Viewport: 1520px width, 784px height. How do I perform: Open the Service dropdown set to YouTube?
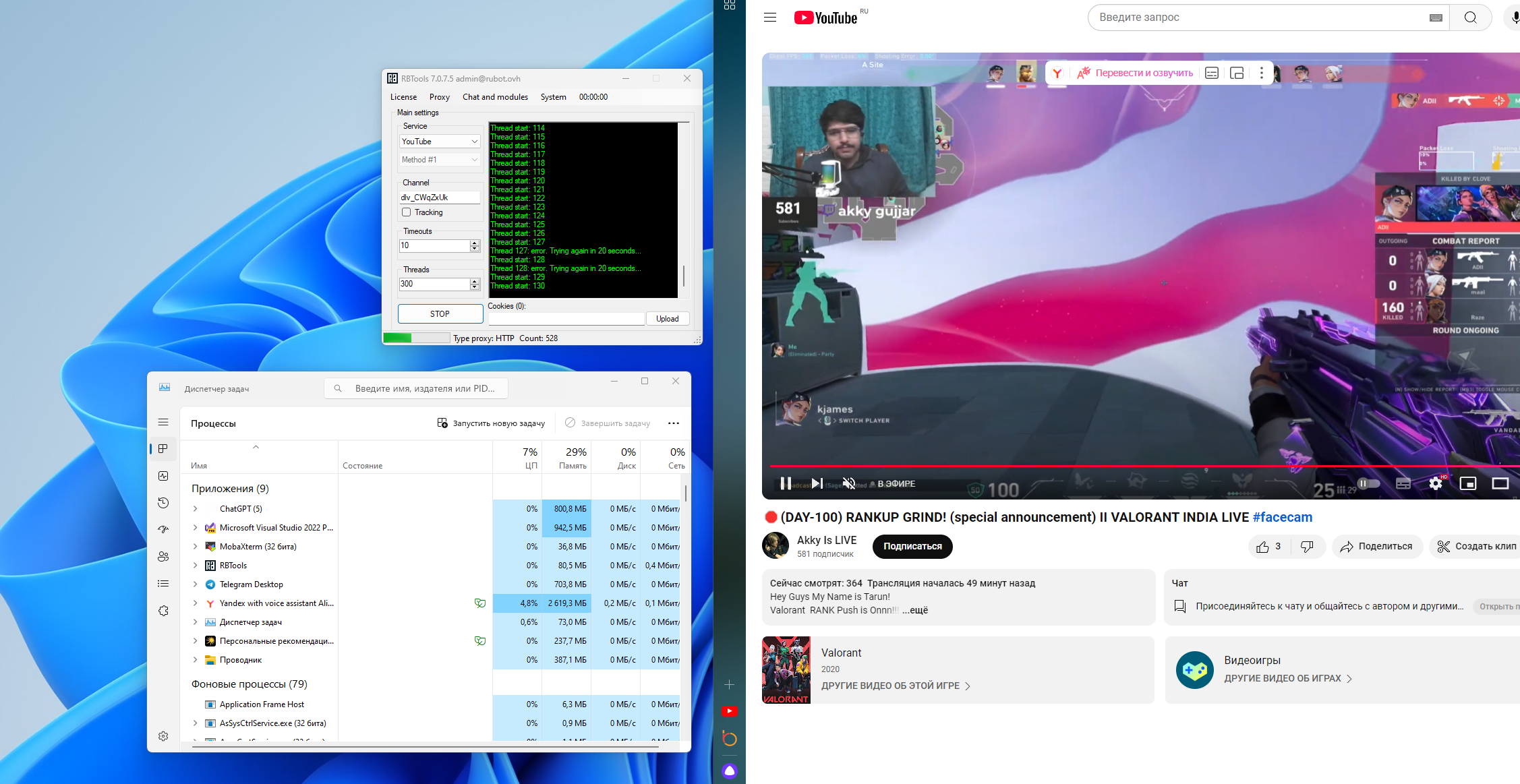440,142
